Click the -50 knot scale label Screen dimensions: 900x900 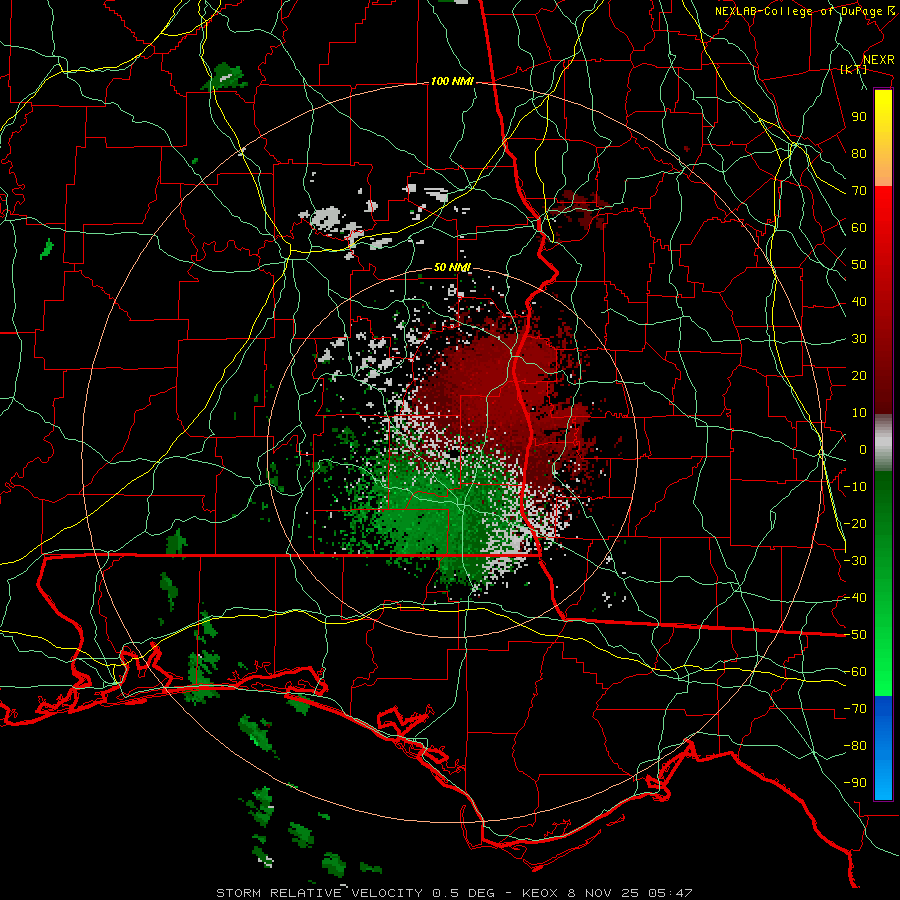pyautogui.click(x=855, y=635)
